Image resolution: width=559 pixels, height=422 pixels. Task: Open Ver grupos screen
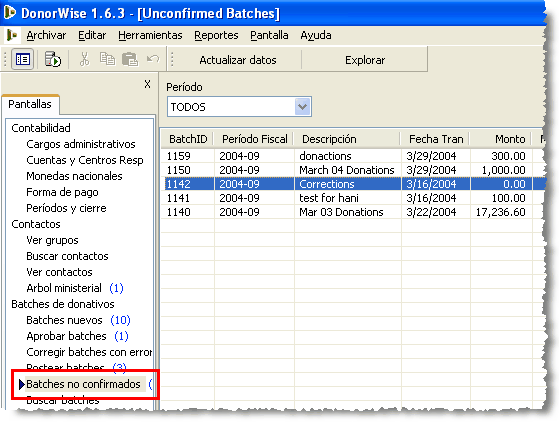click(x=52, y=240)
